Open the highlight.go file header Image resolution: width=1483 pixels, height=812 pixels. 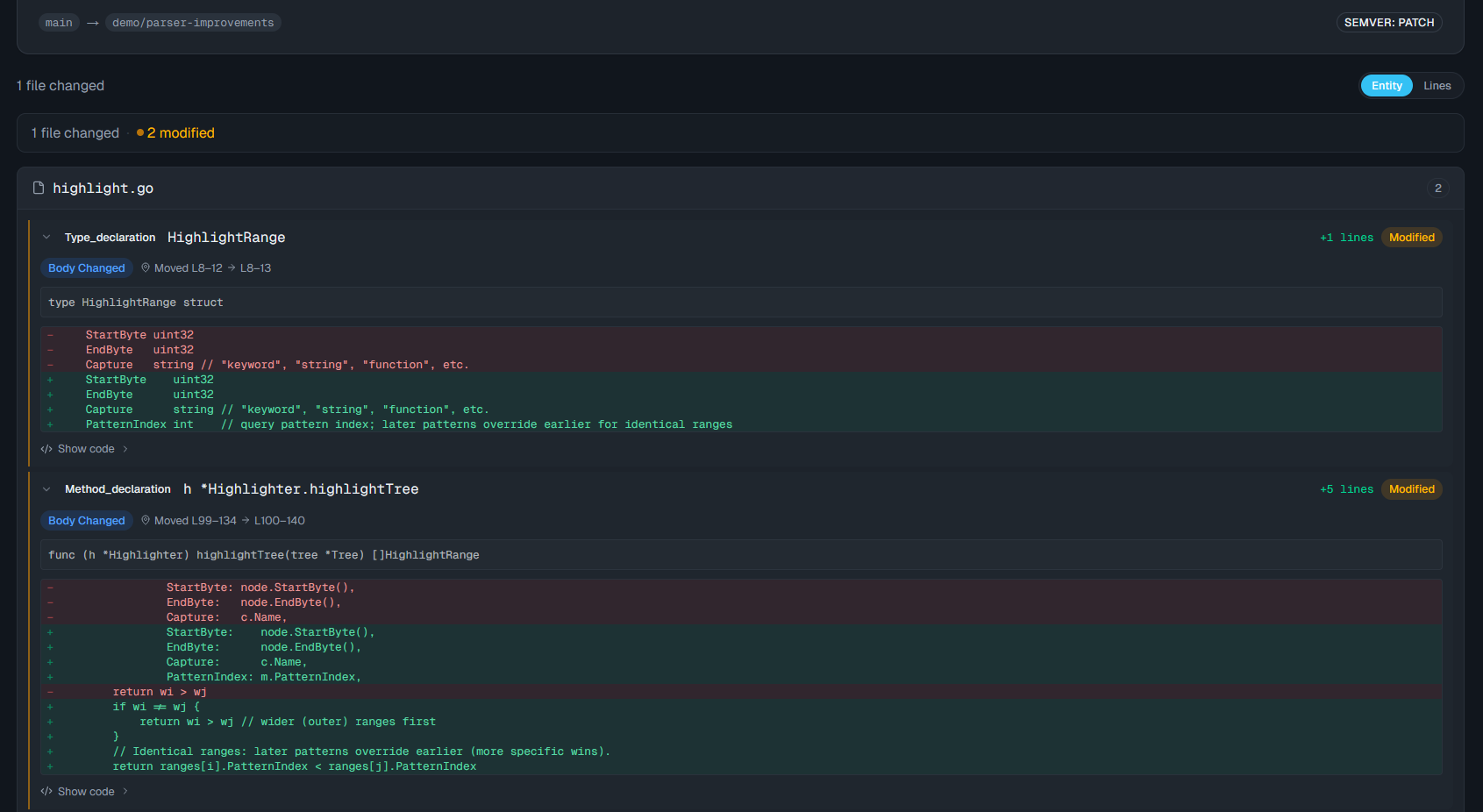[x=740, y=189]
